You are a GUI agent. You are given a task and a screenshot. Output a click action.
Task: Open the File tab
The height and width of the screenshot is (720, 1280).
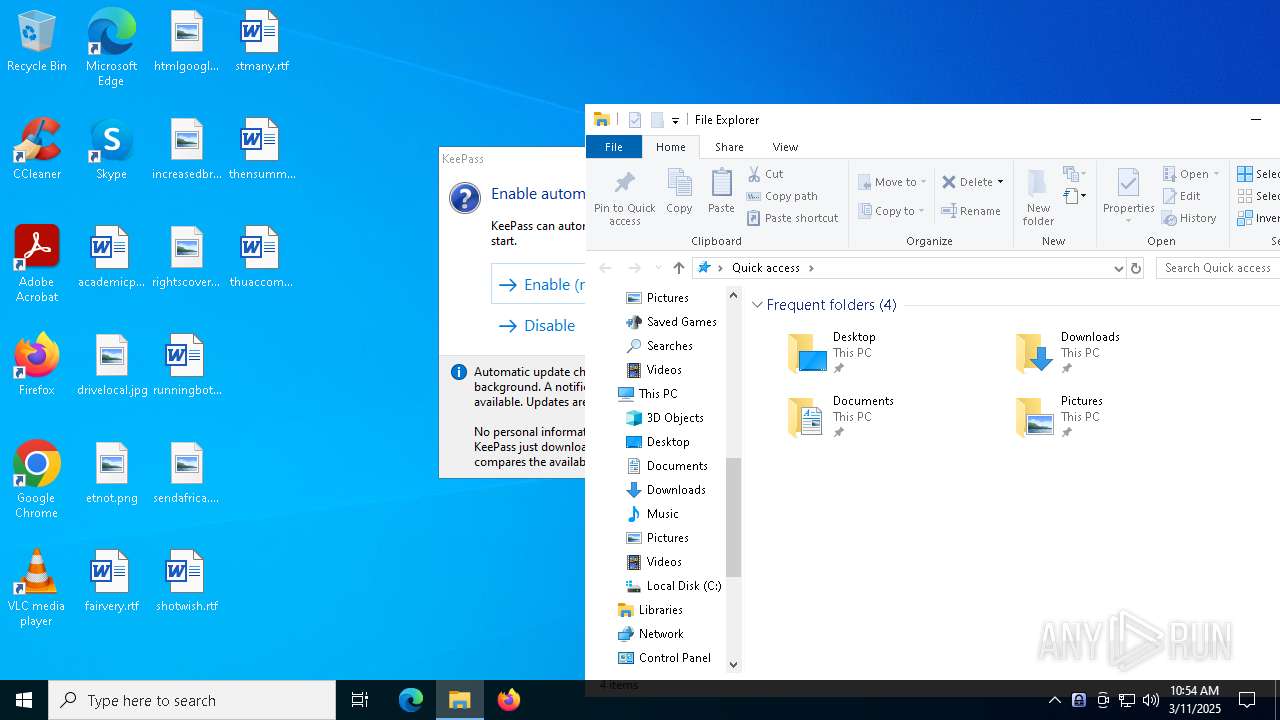click(614, 147)
